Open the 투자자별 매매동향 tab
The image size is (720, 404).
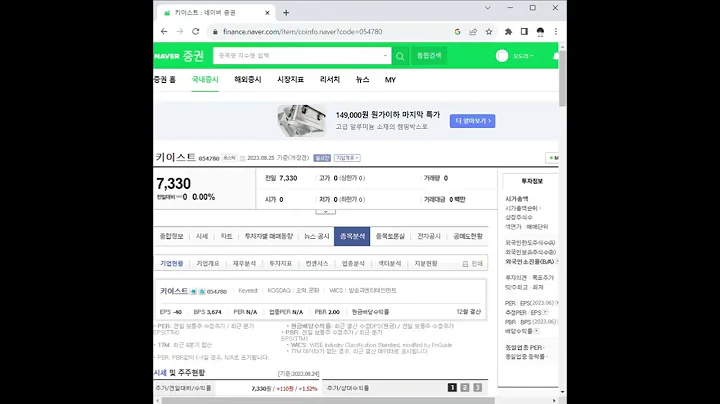(269, 236)
